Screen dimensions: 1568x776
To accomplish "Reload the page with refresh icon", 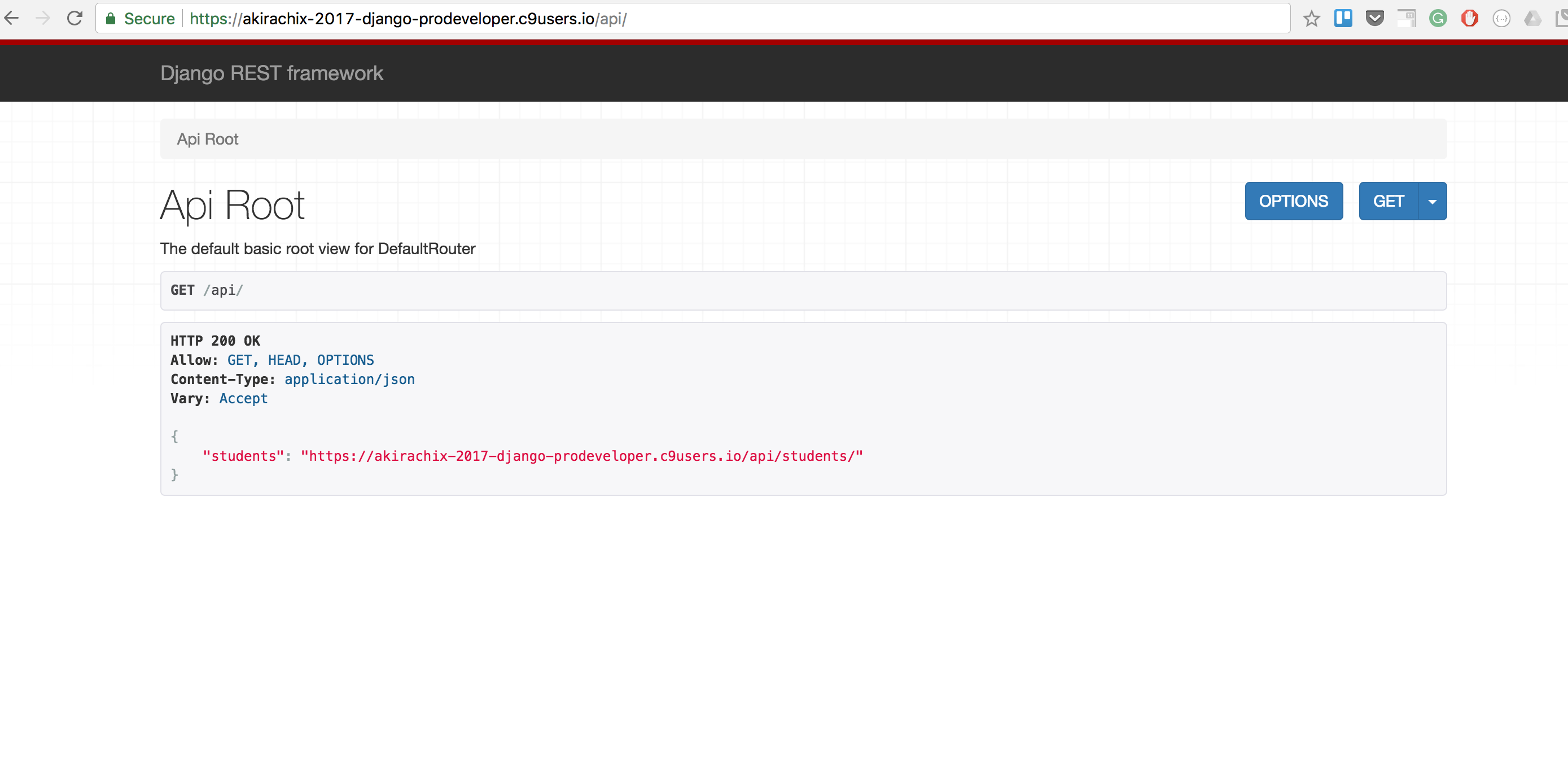I will tap(75, 18).
